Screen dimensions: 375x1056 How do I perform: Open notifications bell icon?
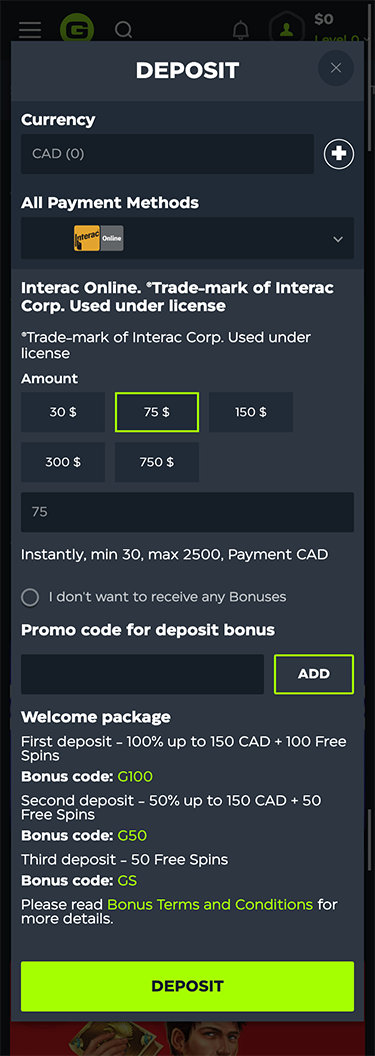click(x=240, y=30)
